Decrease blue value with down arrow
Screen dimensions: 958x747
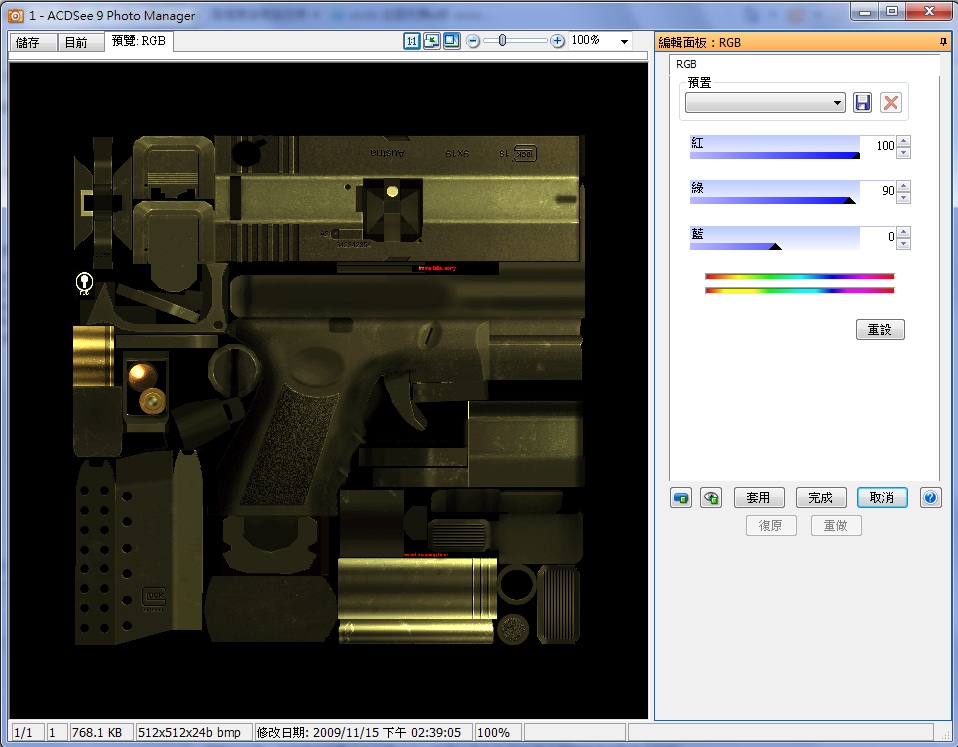point(904,244)
